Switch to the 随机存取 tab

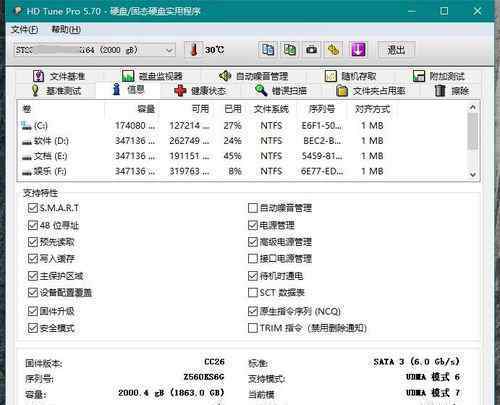click(351, 76)
